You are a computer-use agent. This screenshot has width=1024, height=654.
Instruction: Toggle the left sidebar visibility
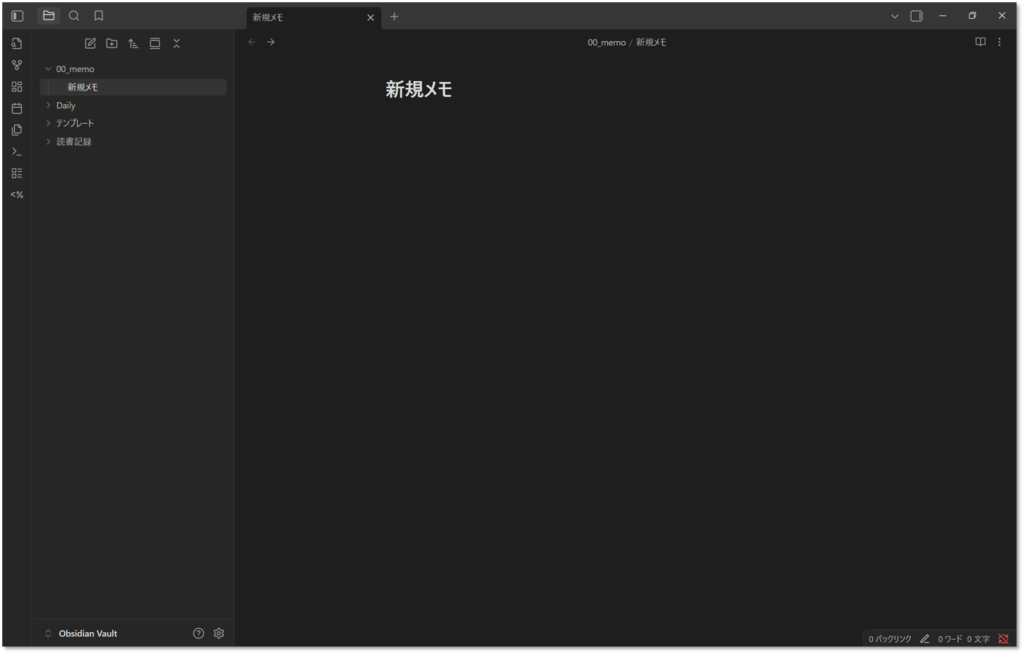coord(17,16)
